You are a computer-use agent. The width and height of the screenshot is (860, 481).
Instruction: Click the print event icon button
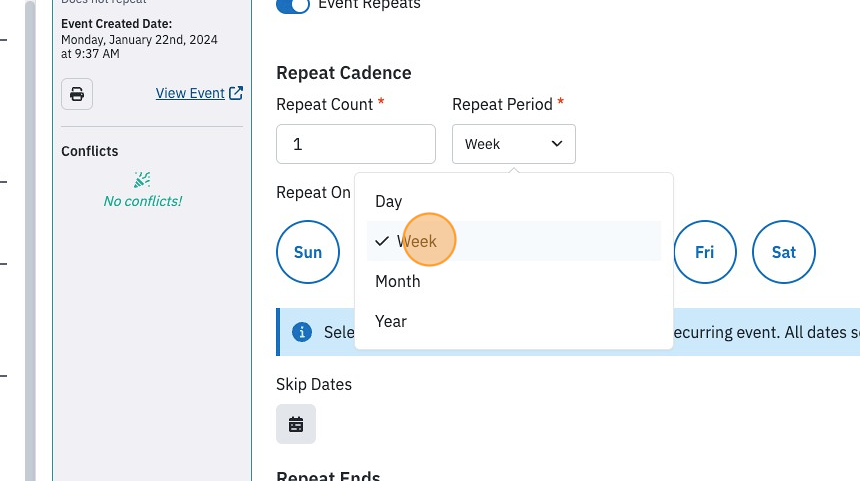77,94
